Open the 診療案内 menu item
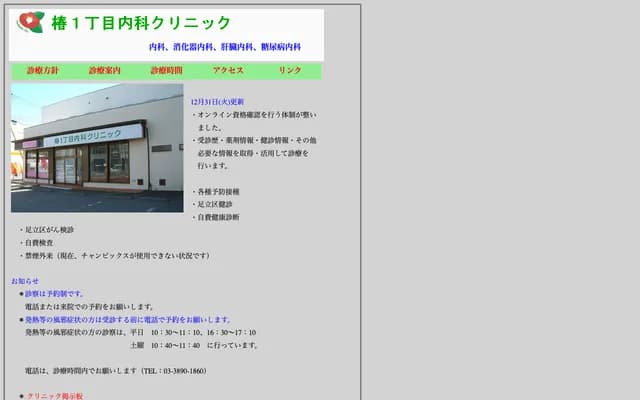The height and width of the screenshot is (400, 640). click(104, 70)
